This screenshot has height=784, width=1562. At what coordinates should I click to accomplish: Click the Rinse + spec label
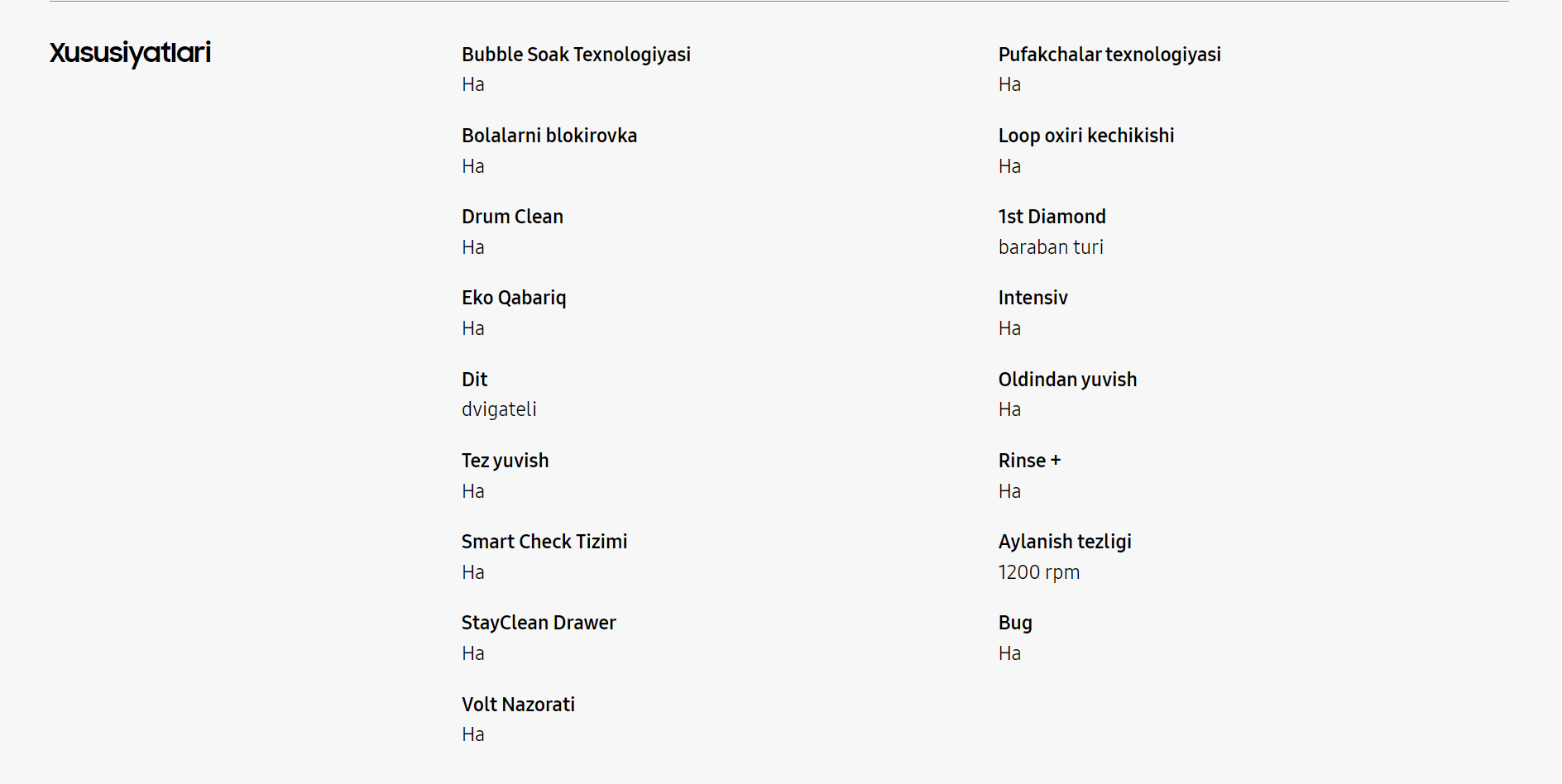(x=1029, y=461)
